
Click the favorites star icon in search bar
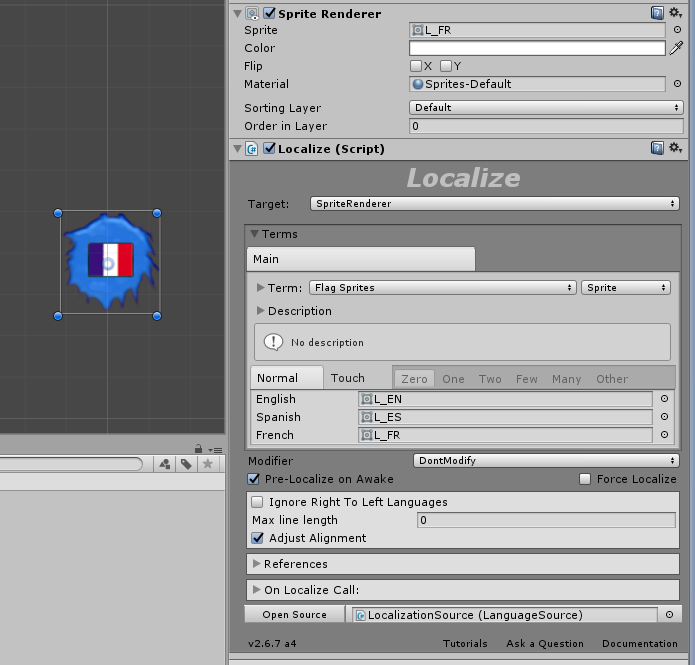point(208,464)
